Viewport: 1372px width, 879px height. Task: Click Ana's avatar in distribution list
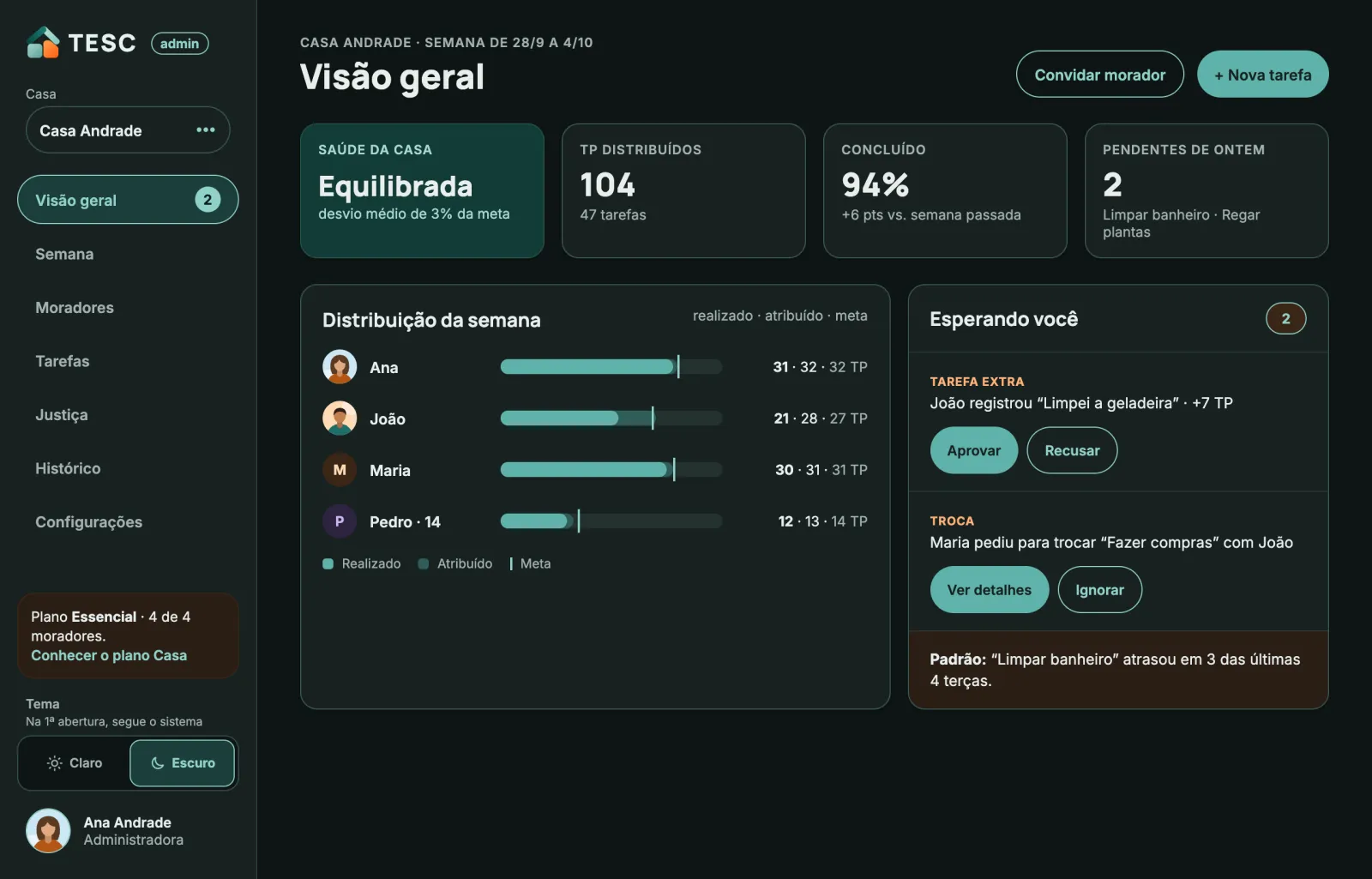click(x=340, y=367)
